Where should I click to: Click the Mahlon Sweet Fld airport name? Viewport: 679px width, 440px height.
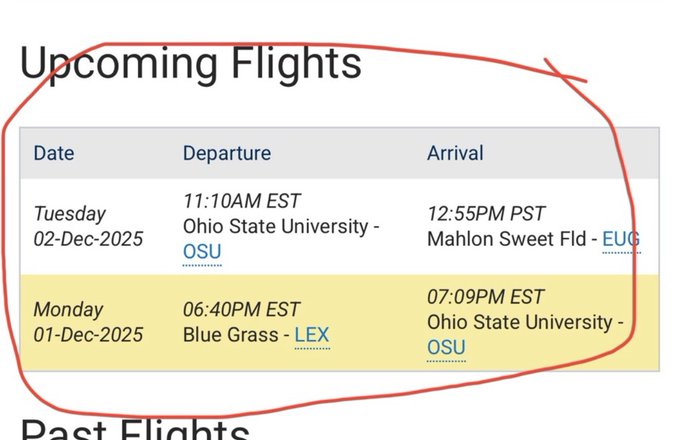pyautogui.click(x=507, y=239)
